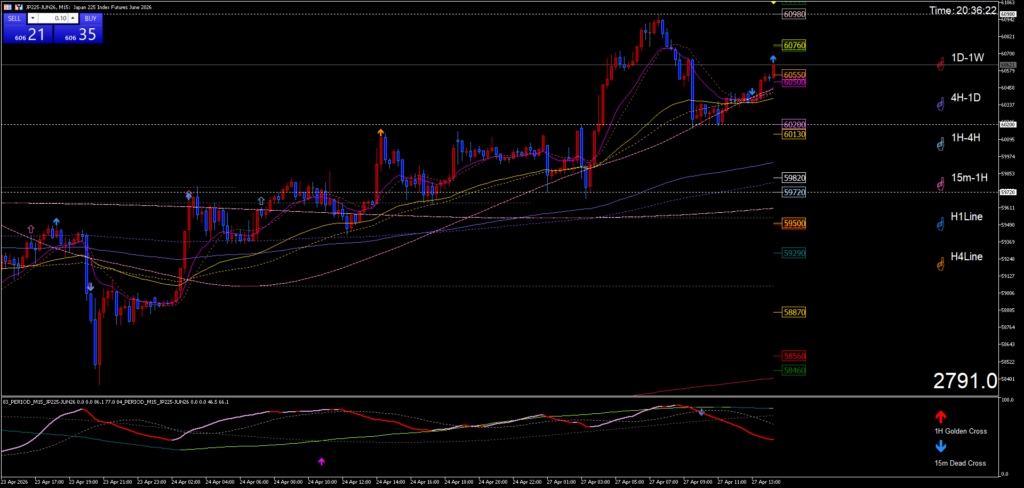Click the SELL button in one-click panel
This screenshot has height=488, width=1024.
pyautogui.click(x=14, y=18)
